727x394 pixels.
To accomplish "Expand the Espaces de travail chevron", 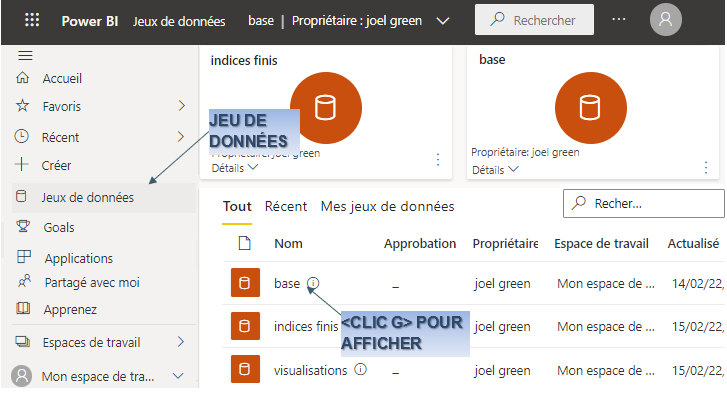I will 181,342.
